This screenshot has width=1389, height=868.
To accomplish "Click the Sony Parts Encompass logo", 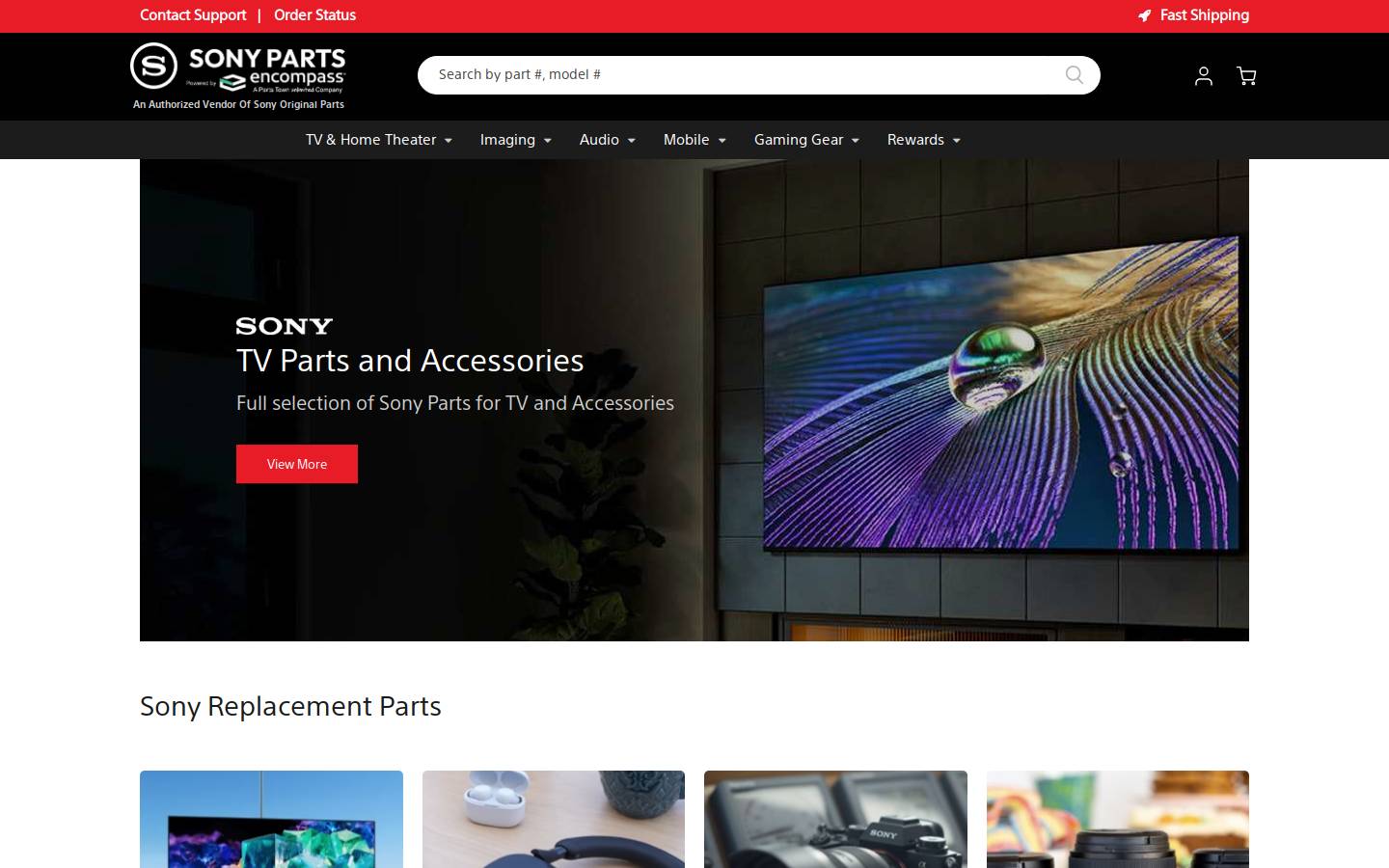I will [x=238, y=68].
